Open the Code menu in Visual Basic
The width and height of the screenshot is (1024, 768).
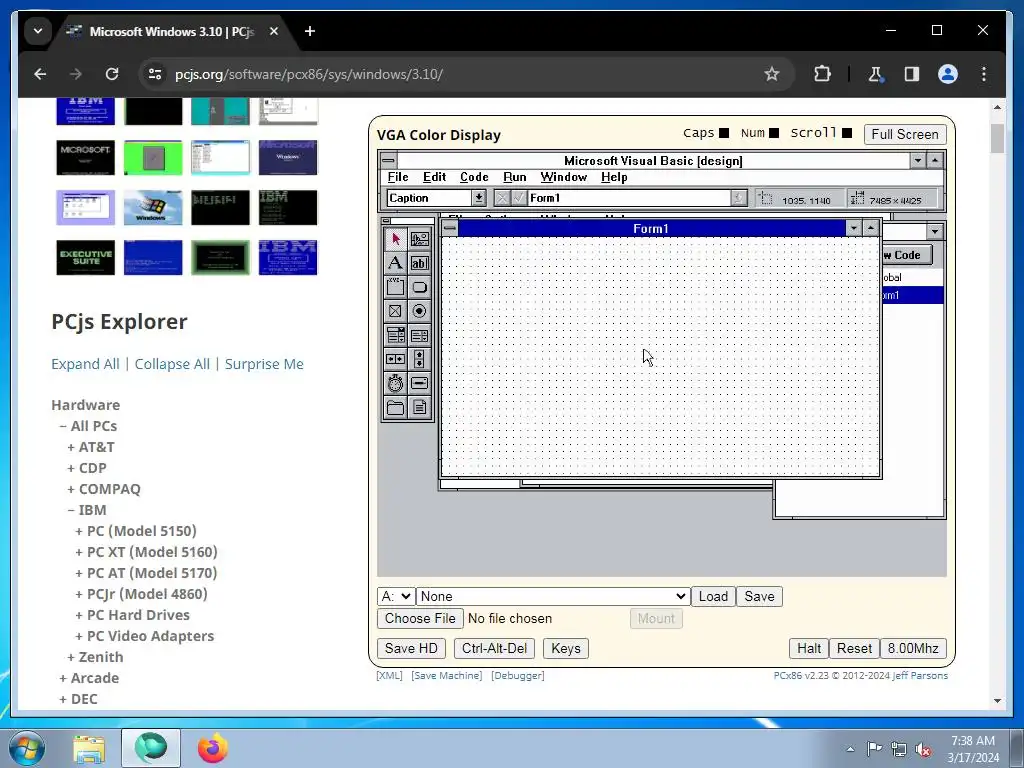[x=474, y=177]
